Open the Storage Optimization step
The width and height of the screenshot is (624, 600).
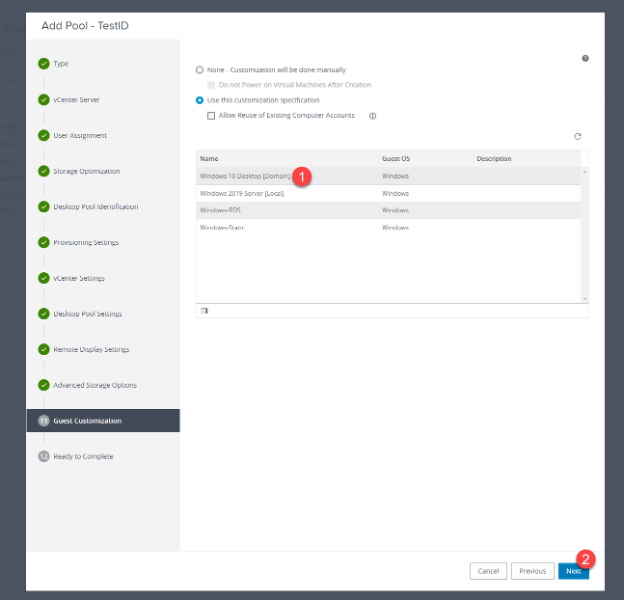pos(87,171)
